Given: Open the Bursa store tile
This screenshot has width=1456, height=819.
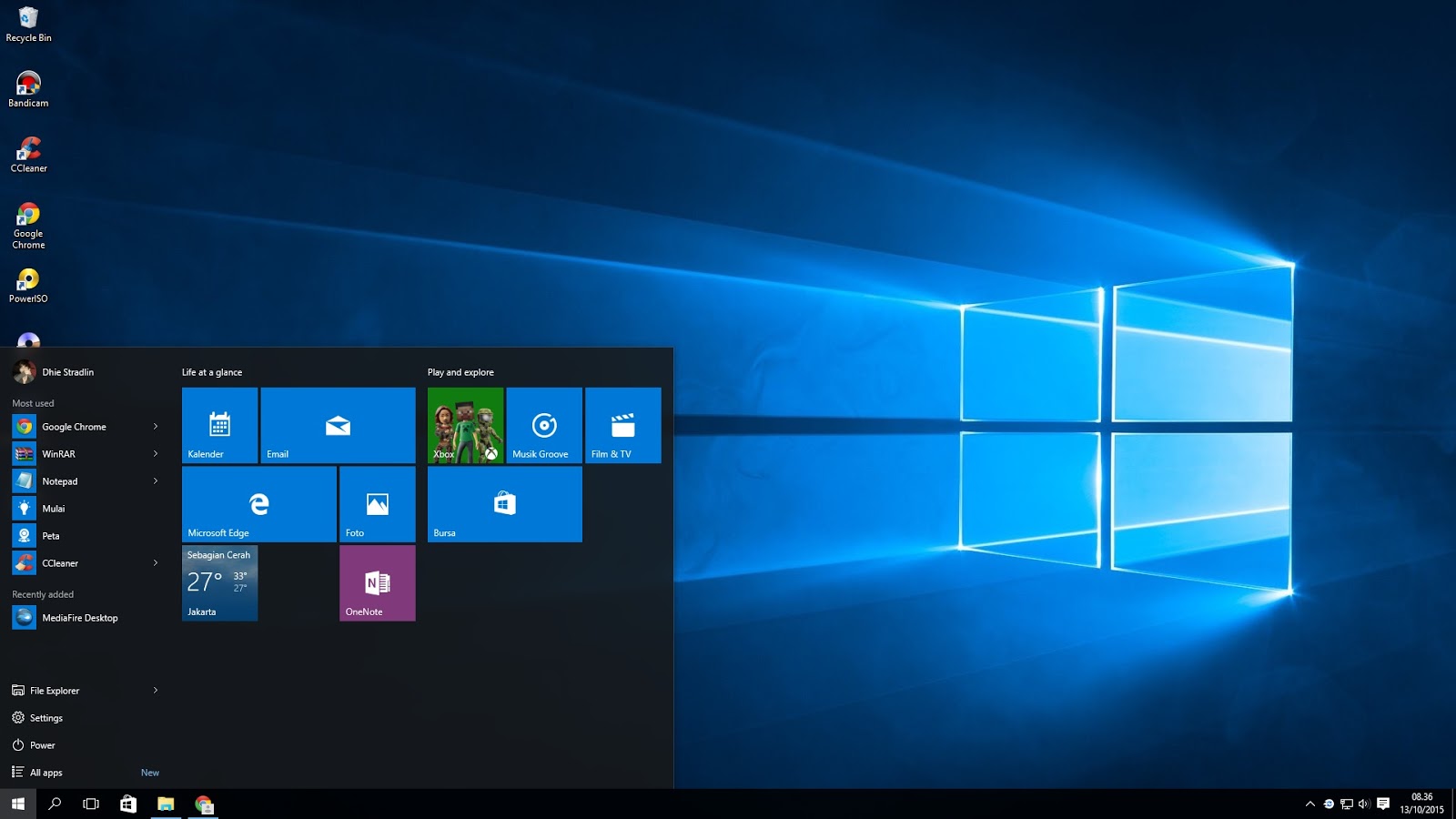Looking at the screenshot, I should 505,504.
